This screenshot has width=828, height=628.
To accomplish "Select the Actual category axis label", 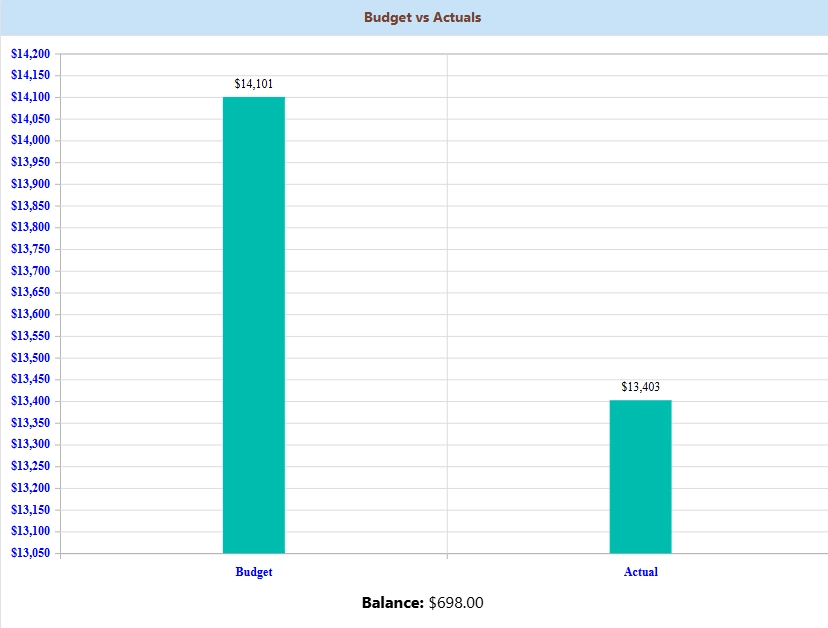I will pyautogui.click(x=641, y=571).
